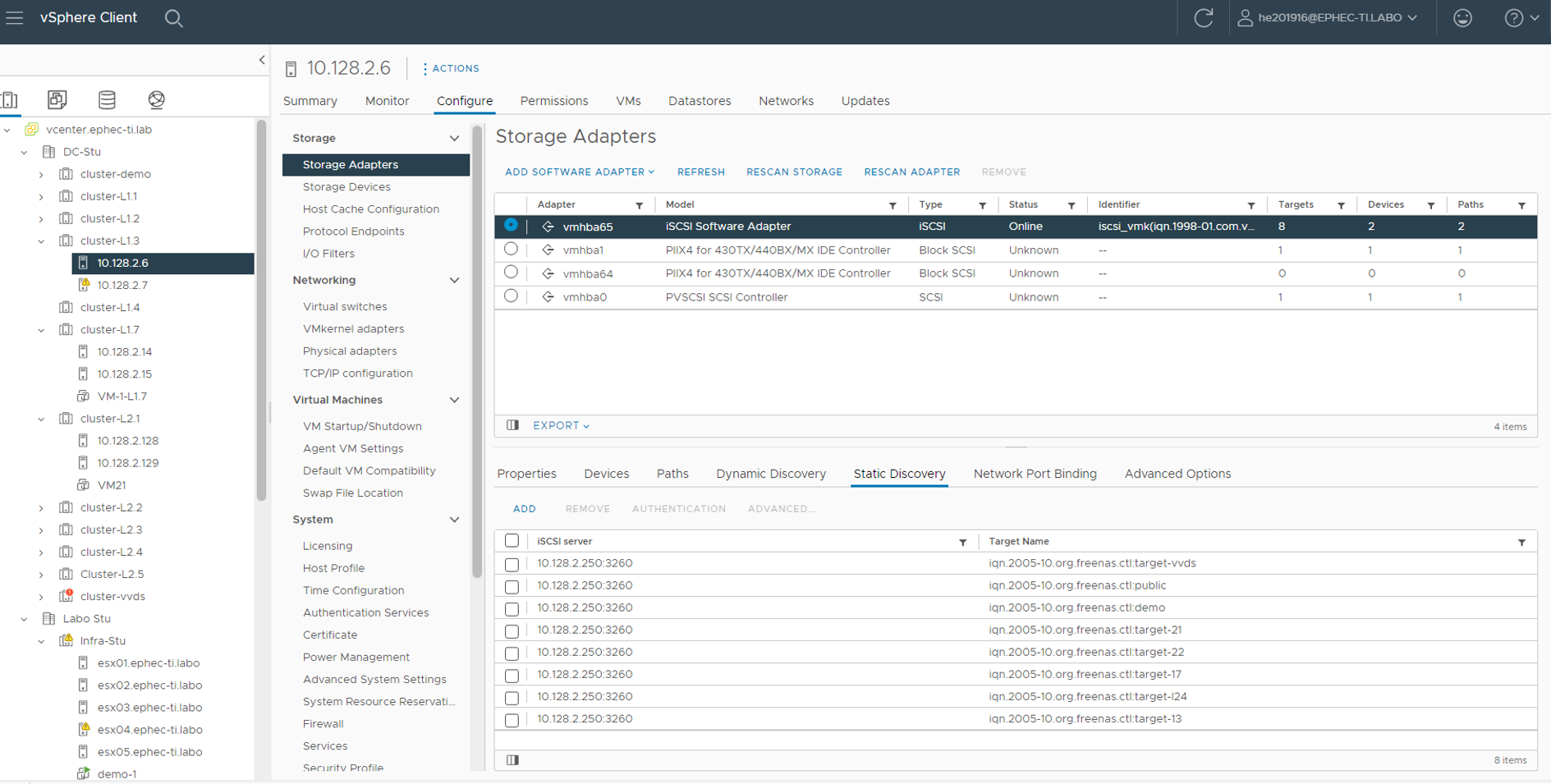Click the Refresh adapters button
The image size is (1551, 784).
[x=700, y=172]
